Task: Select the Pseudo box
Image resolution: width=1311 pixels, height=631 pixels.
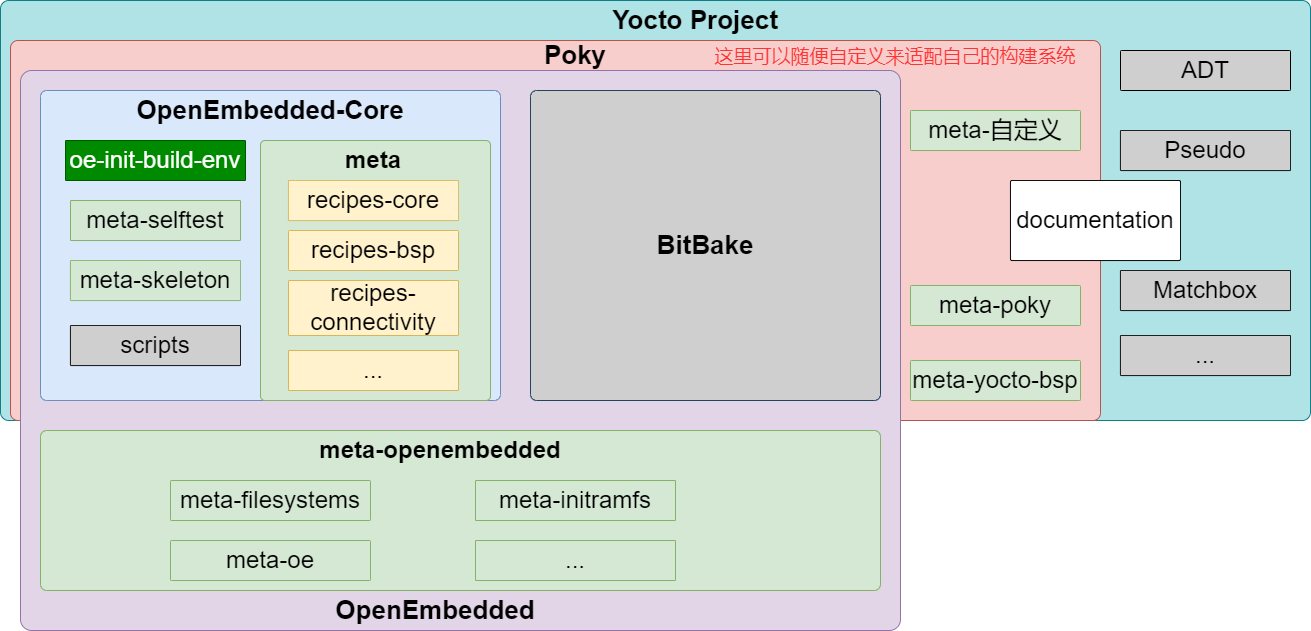Action: [x=1205, y=150]
